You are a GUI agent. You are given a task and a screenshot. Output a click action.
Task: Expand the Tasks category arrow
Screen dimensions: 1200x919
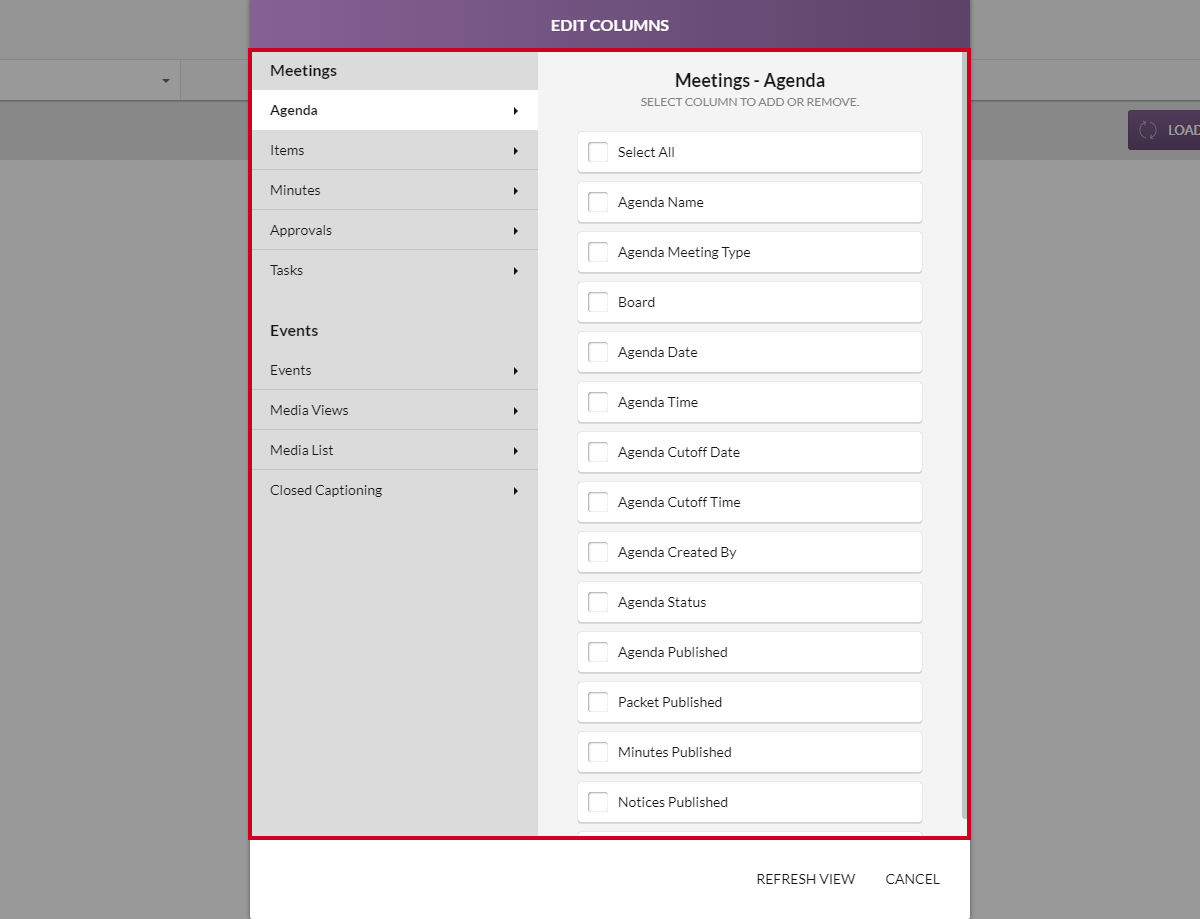tap(516, 271)
